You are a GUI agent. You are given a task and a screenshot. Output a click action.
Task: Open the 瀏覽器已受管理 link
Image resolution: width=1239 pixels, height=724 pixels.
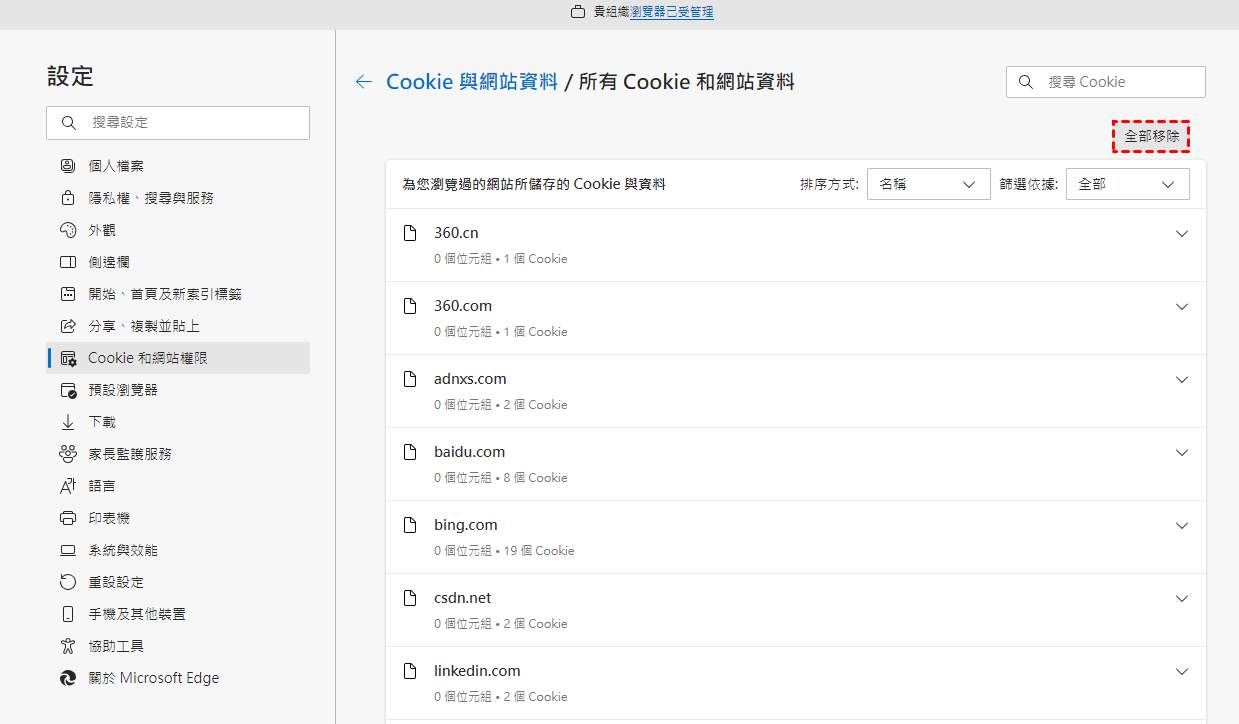click(672, 12)
